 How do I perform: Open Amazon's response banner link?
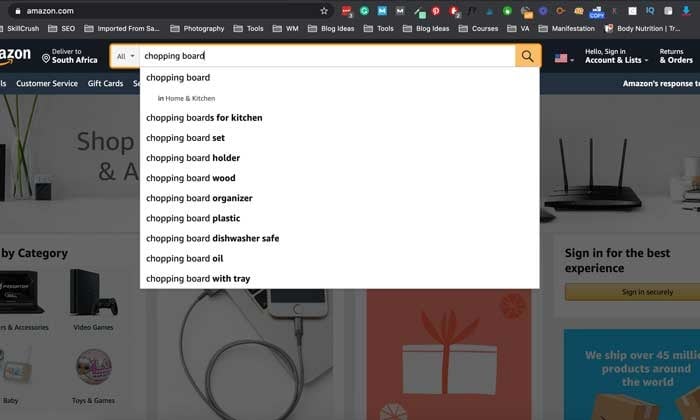661,83
